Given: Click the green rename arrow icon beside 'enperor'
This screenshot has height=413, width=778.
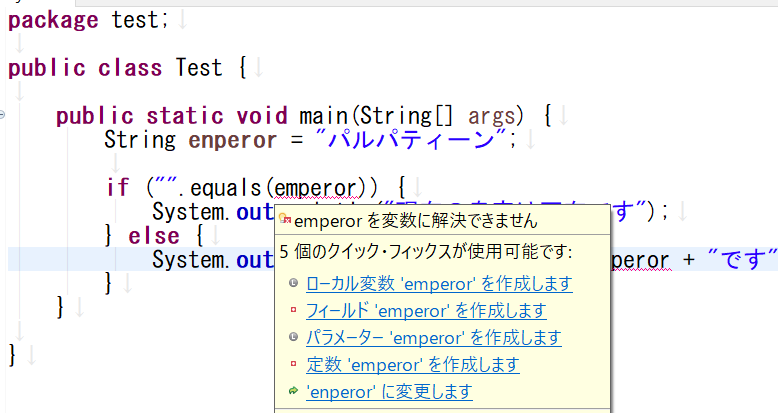Looking at the screenshot, I should pyautogui.click(x=292, y=392).
